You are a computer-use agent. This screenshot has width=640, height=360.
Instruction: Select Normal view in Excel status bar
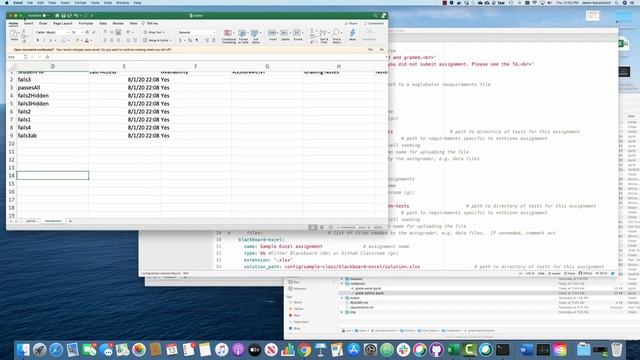coord(313,227)
